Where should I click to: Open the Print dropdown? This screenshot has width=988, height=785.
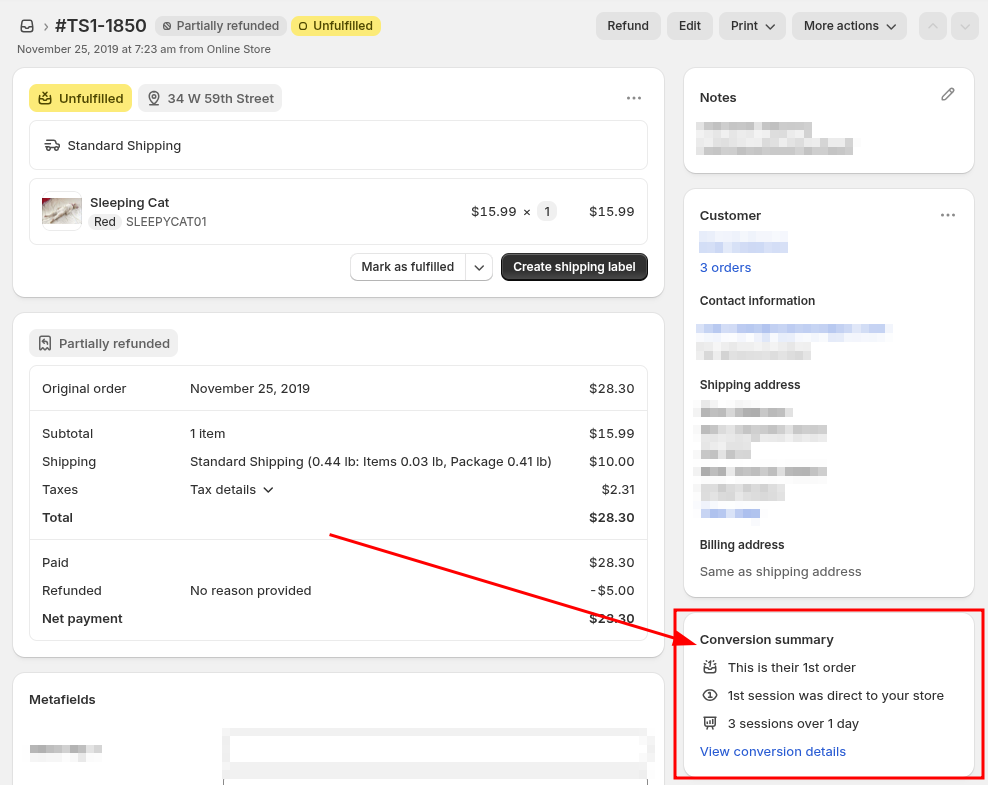click(752, 26)
